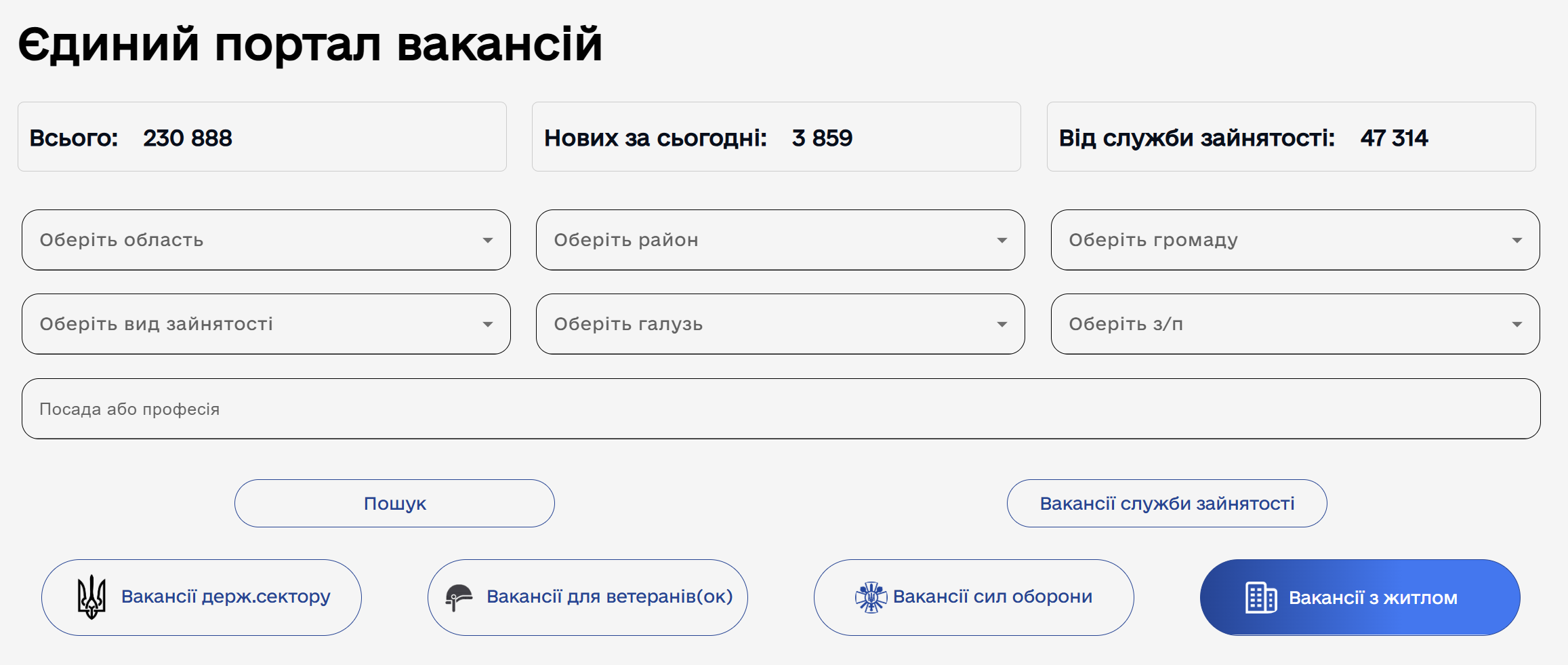Show 'Вакансії сил оборони' listings
This screenshot has height=665, width=1568.
click(992, 597)
